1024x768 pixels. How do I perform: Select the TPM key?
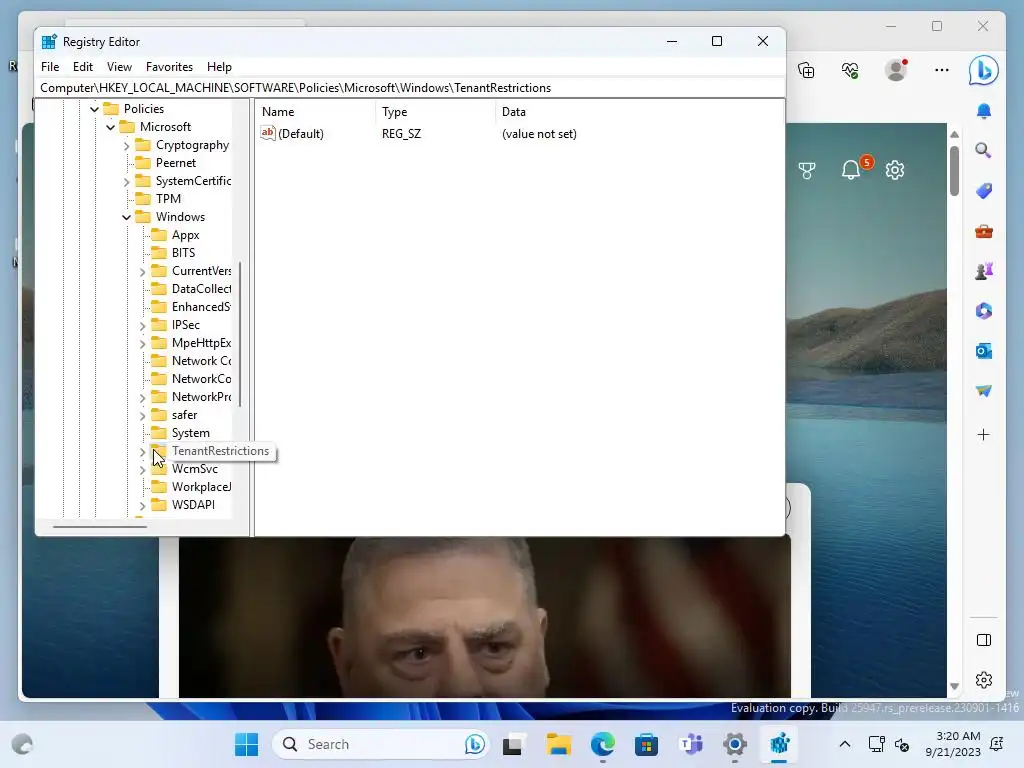168,199
